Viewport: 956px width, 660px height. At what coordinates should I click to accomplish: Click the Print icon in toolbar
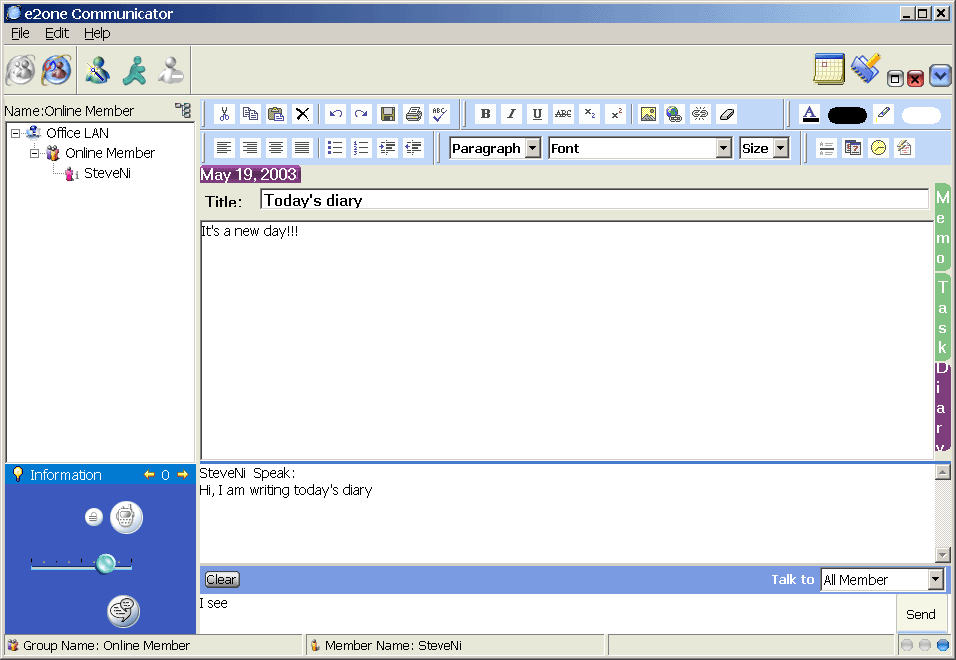[x=414, y=114]
